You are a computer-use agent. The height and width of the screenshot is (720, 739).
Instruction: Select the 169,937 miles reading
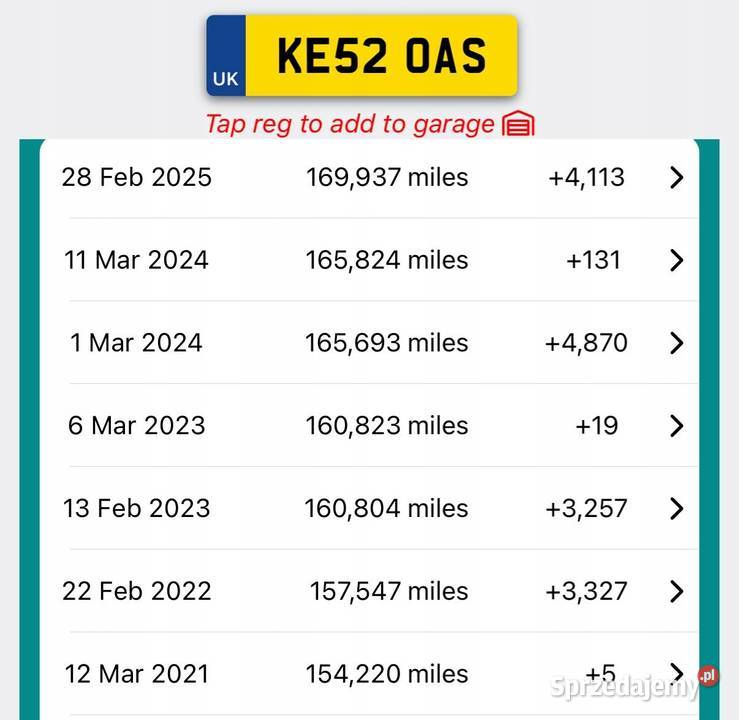click(387, 178)
